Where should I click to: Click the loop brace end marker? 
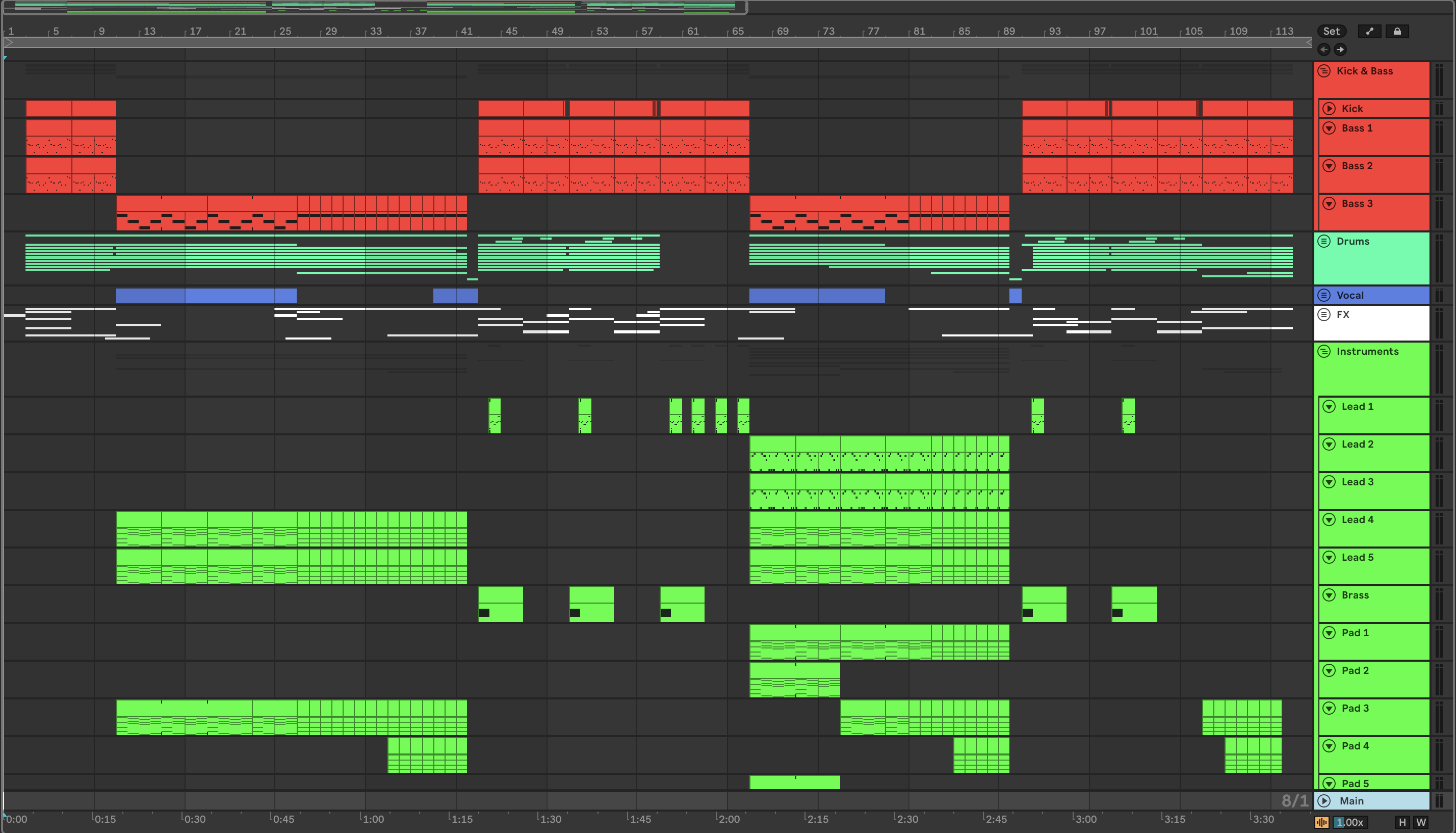(x=1309, y=42)
